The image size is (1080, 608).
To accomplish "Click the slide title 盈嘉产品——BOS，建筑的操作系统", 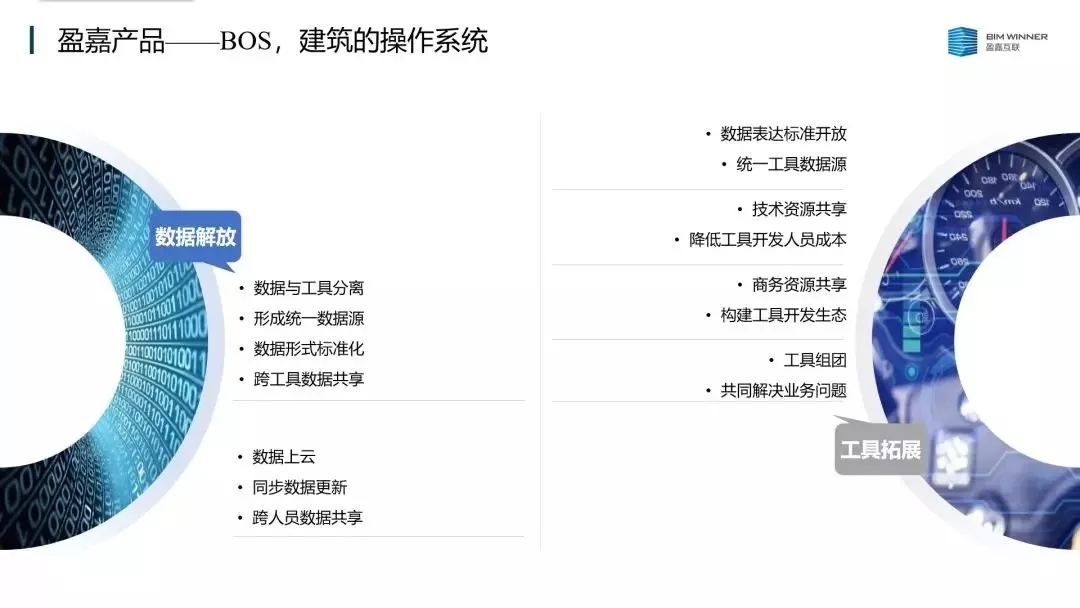I will click(x=273, y=42).
